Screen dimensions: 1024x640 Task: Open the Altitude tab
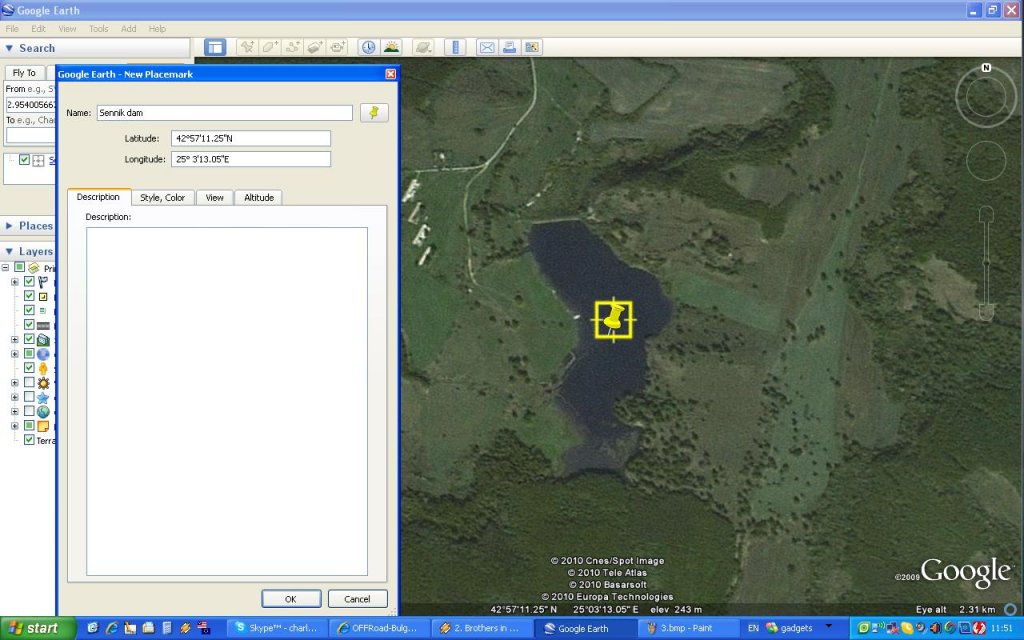tap(258, 198)
